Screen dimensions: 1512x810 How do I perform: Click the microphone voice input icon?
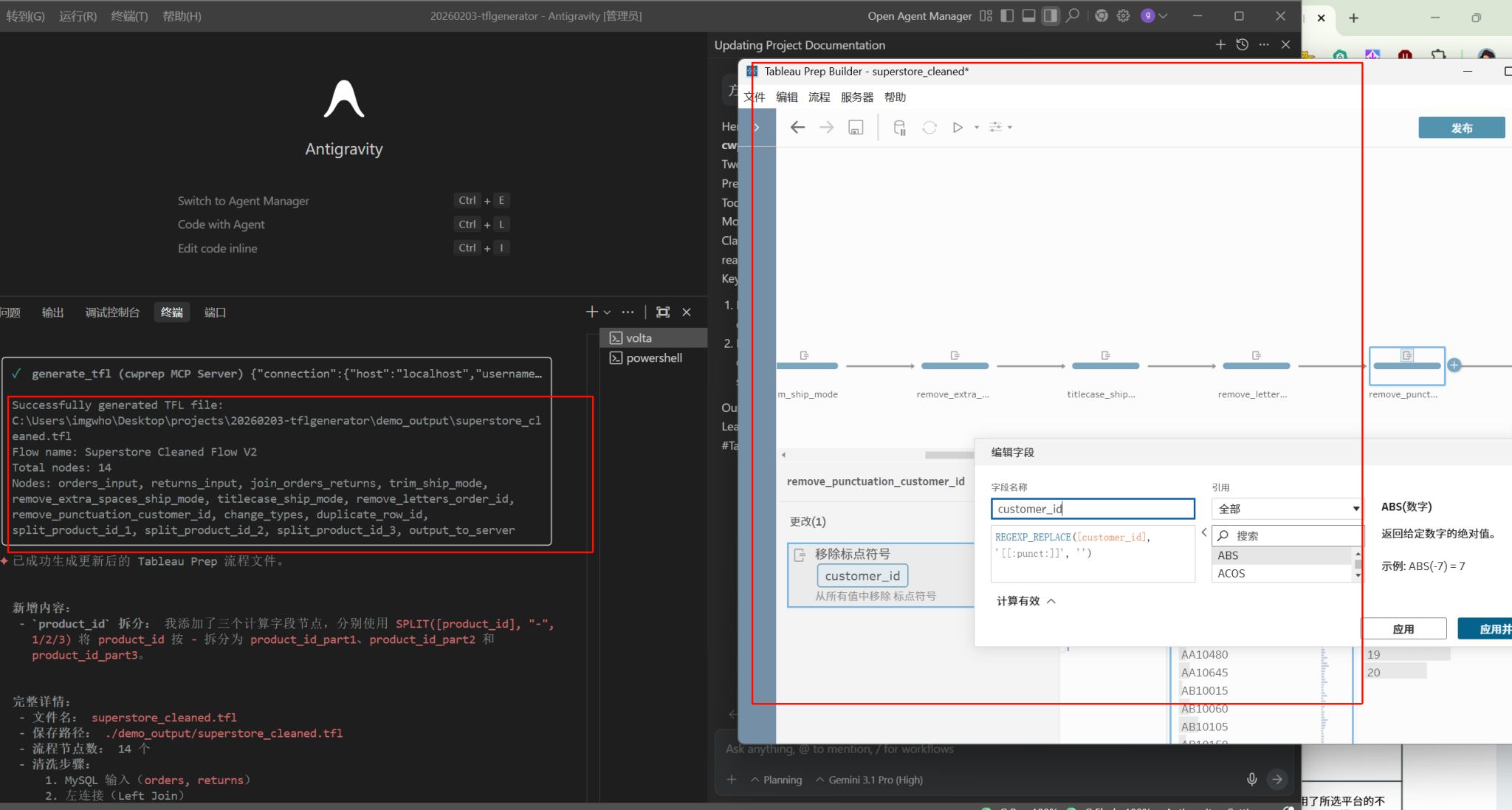coord(1252,779)
